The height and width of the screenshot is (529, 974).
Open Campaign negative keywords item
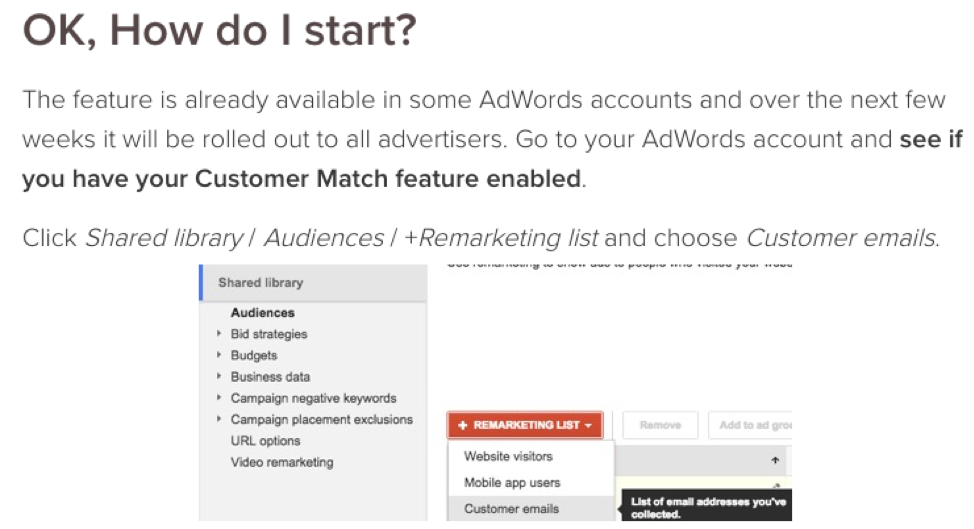[x=313, y=398]
